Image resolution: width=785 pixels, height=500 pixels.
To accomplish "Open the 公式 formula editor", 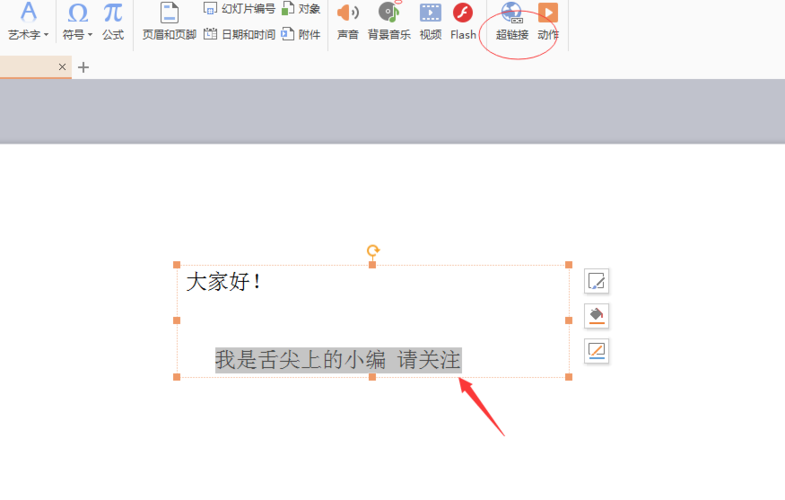I will tap(113, 21).
